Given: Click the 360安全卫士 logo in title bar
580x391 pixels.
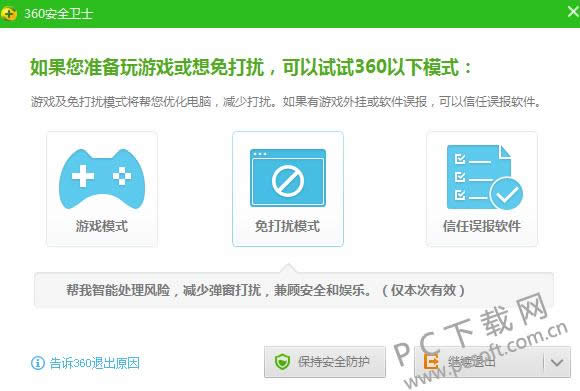Looking at the screenshot, I should [x=9, y=14].
